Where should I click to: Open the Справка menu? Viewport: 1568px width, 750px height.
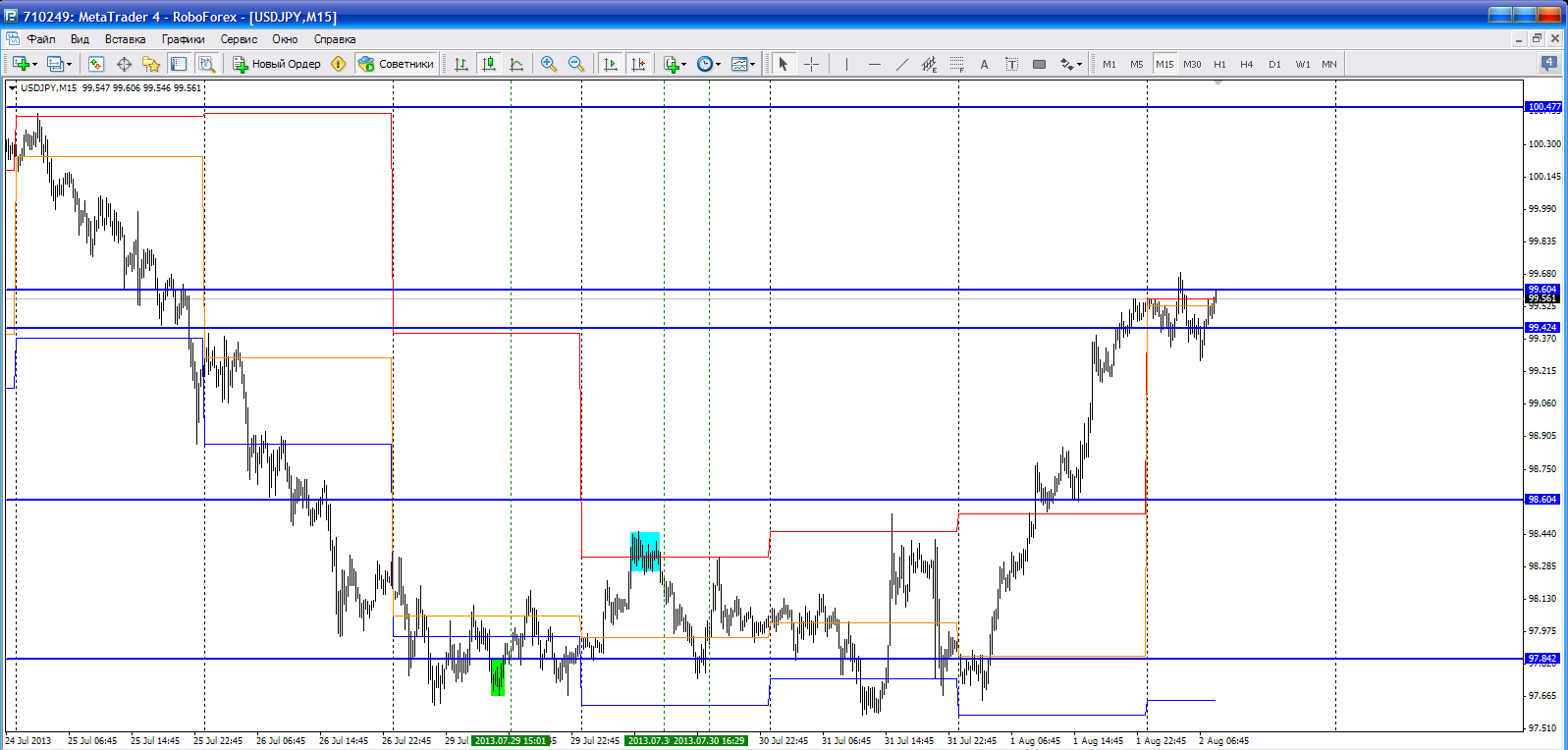(335, 39)
